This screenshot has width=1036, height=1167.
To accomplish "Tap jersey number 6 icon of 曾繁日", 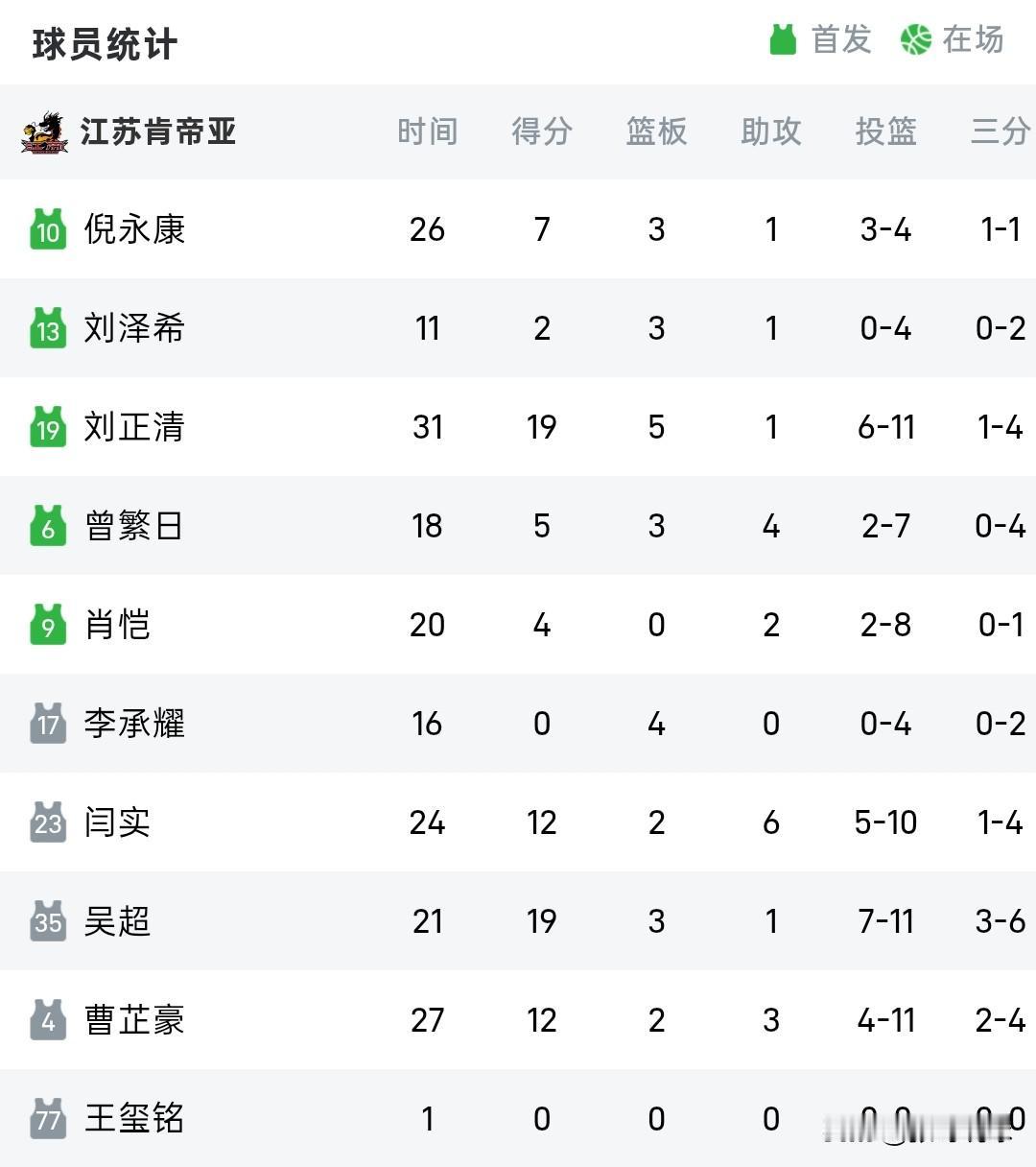I will [x=48, y=526].
